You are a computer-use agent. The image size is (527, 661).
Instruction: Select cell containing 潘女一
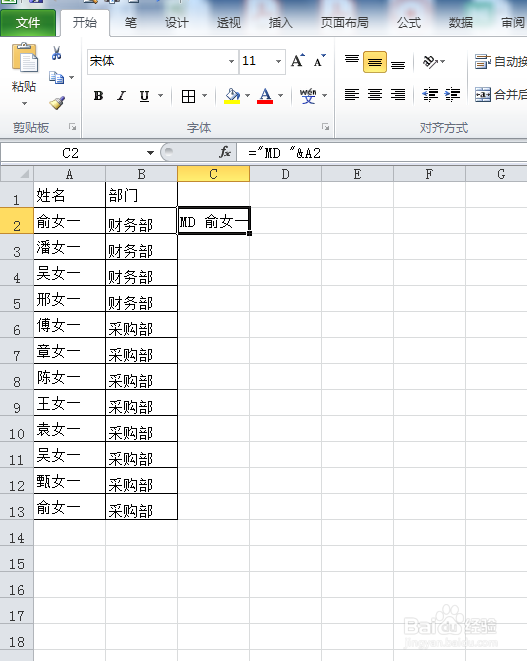pyautogui.click(x=70, y=247)
